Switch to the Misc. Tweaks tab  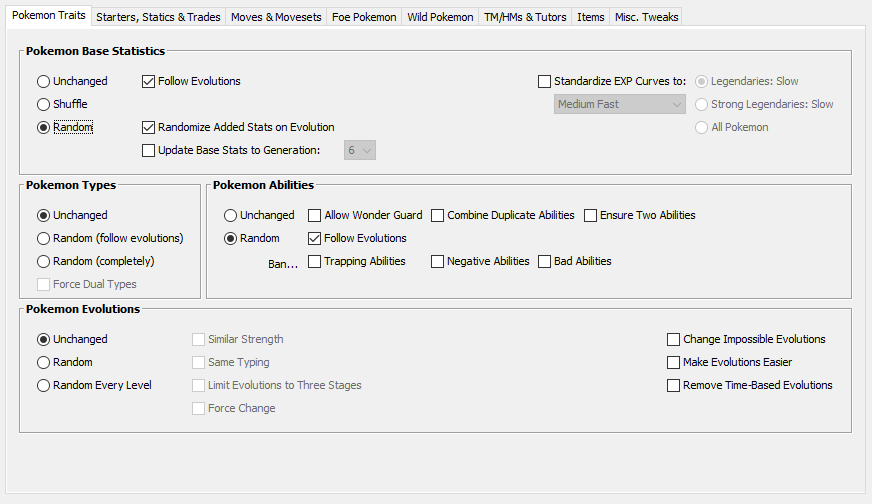point(646,17)
